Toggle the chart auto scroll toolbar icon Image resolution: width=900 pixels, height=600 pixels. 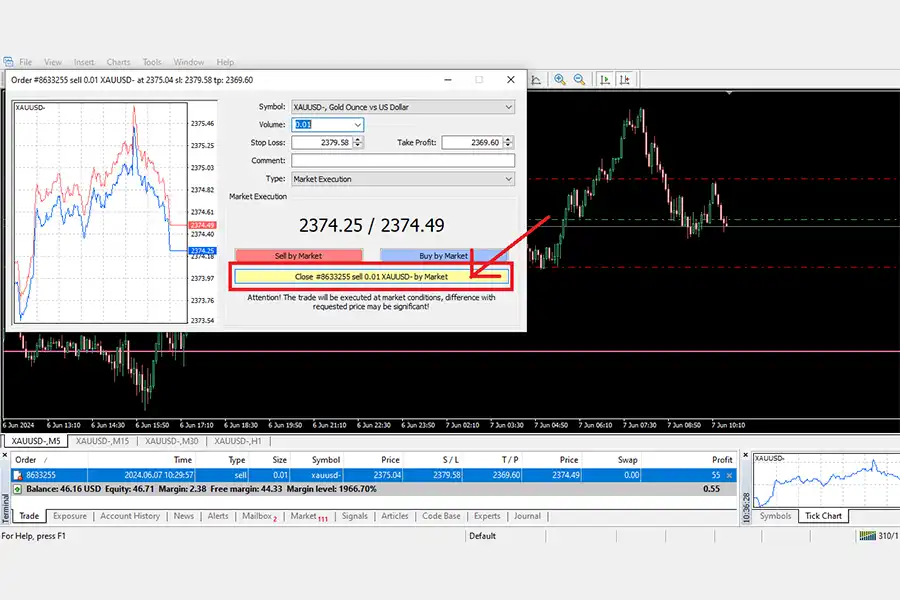tap(605, 80)
